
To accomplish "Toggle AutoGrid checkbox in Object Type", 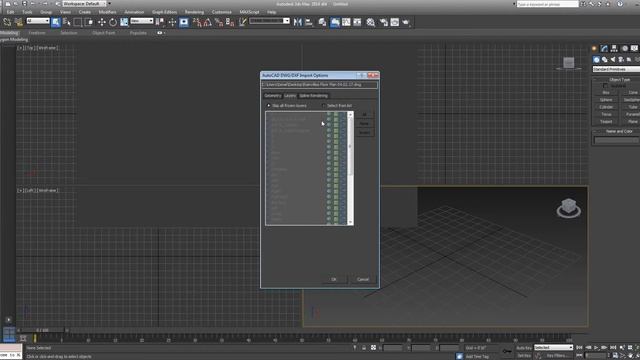I will [x=605, y=86].
